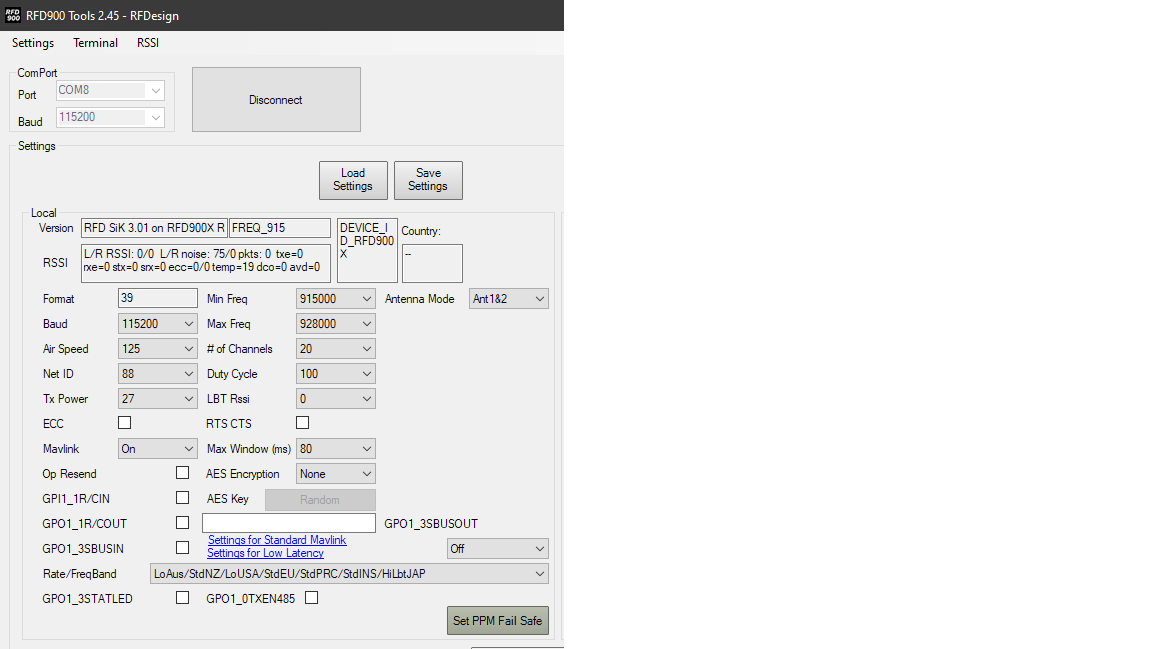The height and width of the screenshot is (649, 1152).
Task: Click the RSSI readout box
Action: click(206, 263)
